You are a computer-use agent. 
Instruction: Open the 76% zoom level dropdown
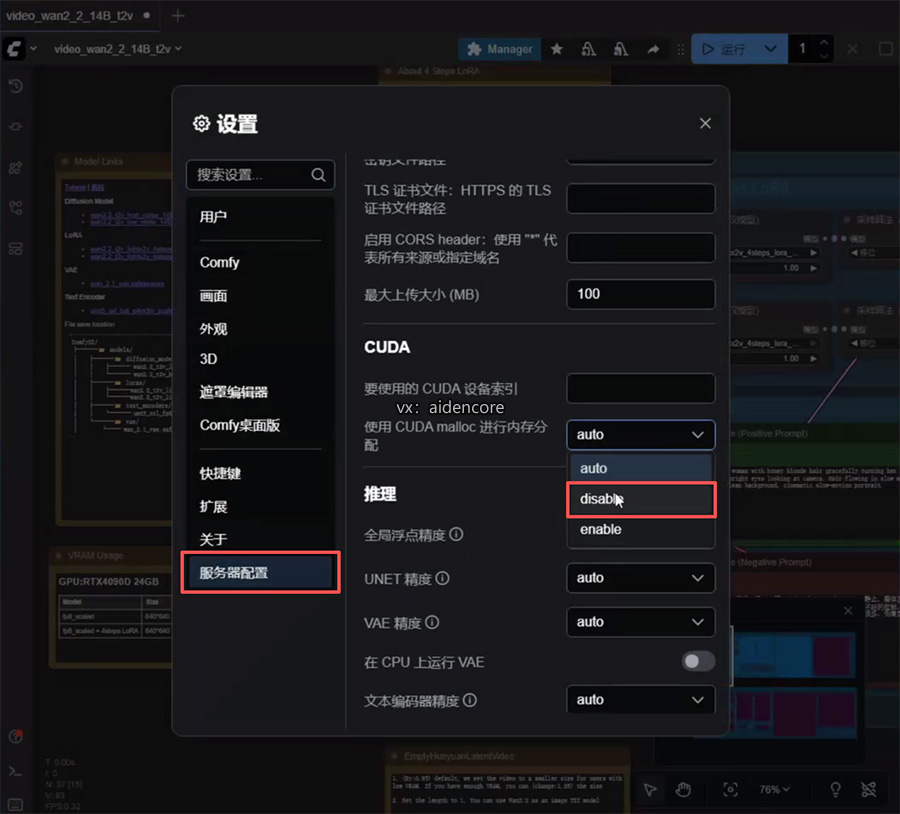click(x=774, y=789)
